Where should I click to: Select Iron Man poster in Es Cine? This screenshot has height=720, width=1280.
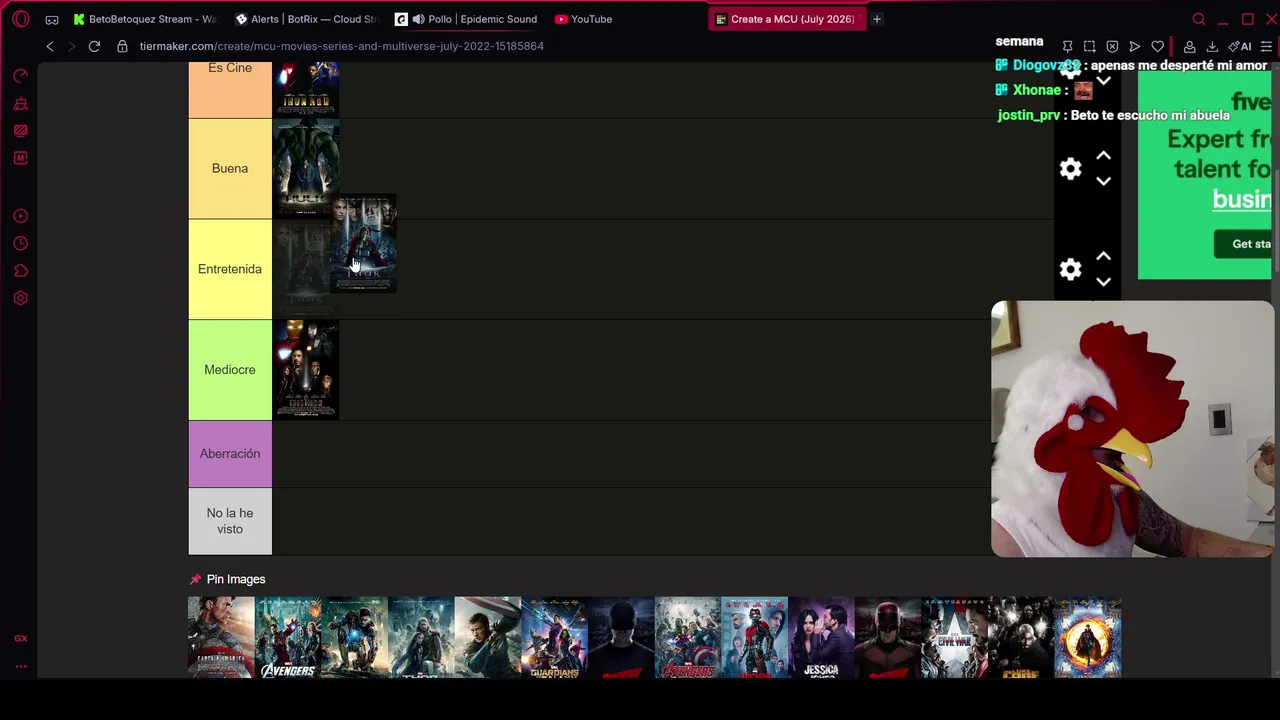click(x=306, y=90)
